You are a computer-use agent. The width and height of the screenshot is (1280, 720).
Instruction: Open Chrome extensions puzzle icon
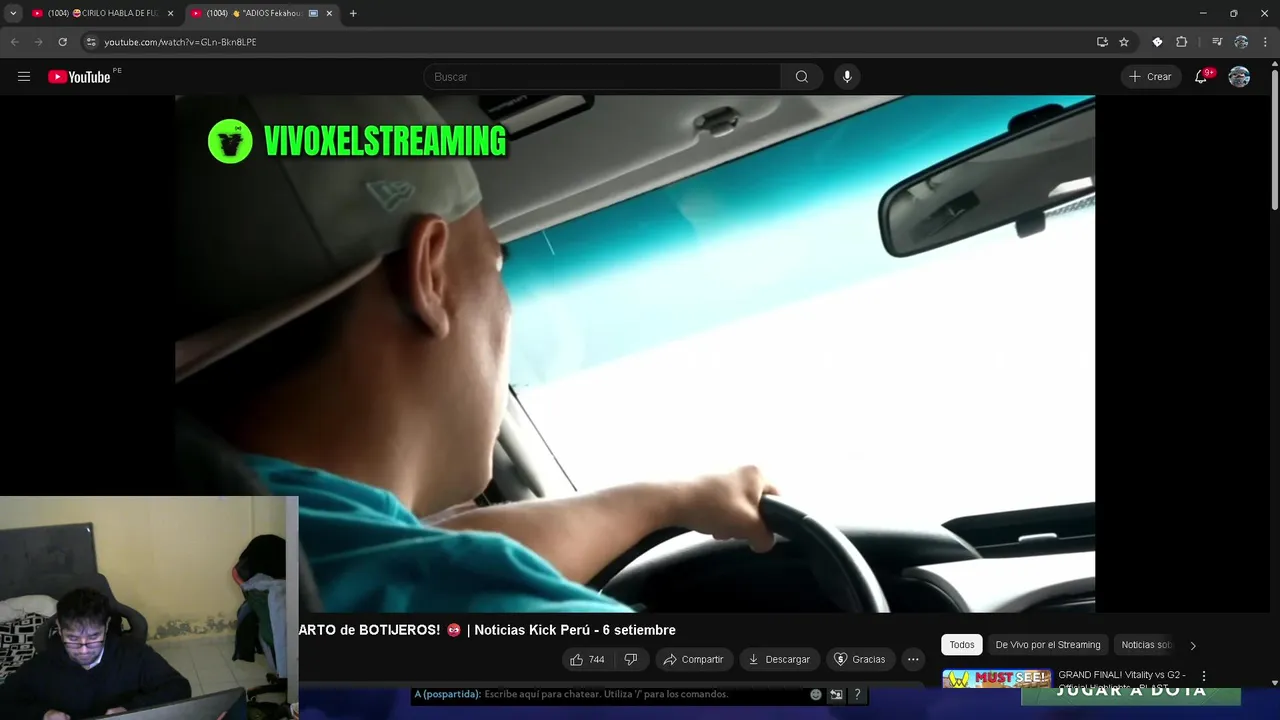pyautogui.click(x=1181, y=42)
